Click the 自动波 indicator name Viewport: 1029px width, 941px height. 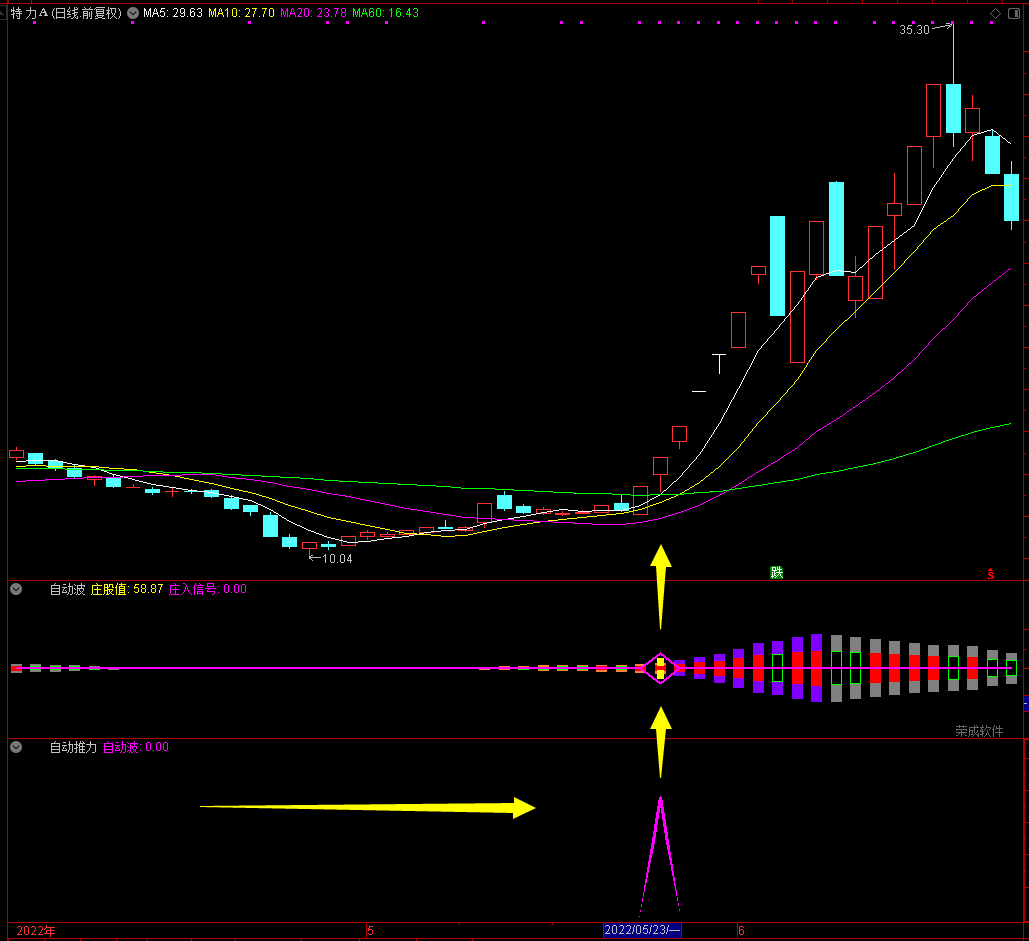[67, 590]
